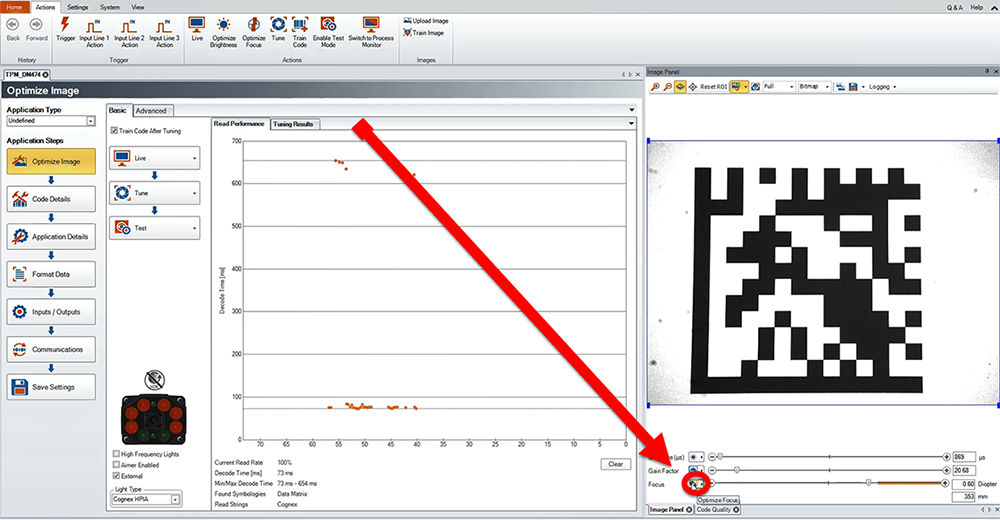1000x520 pixels.
Task: Click the Trigger icon in the ribbon
Action: click(x=65, y=29)
